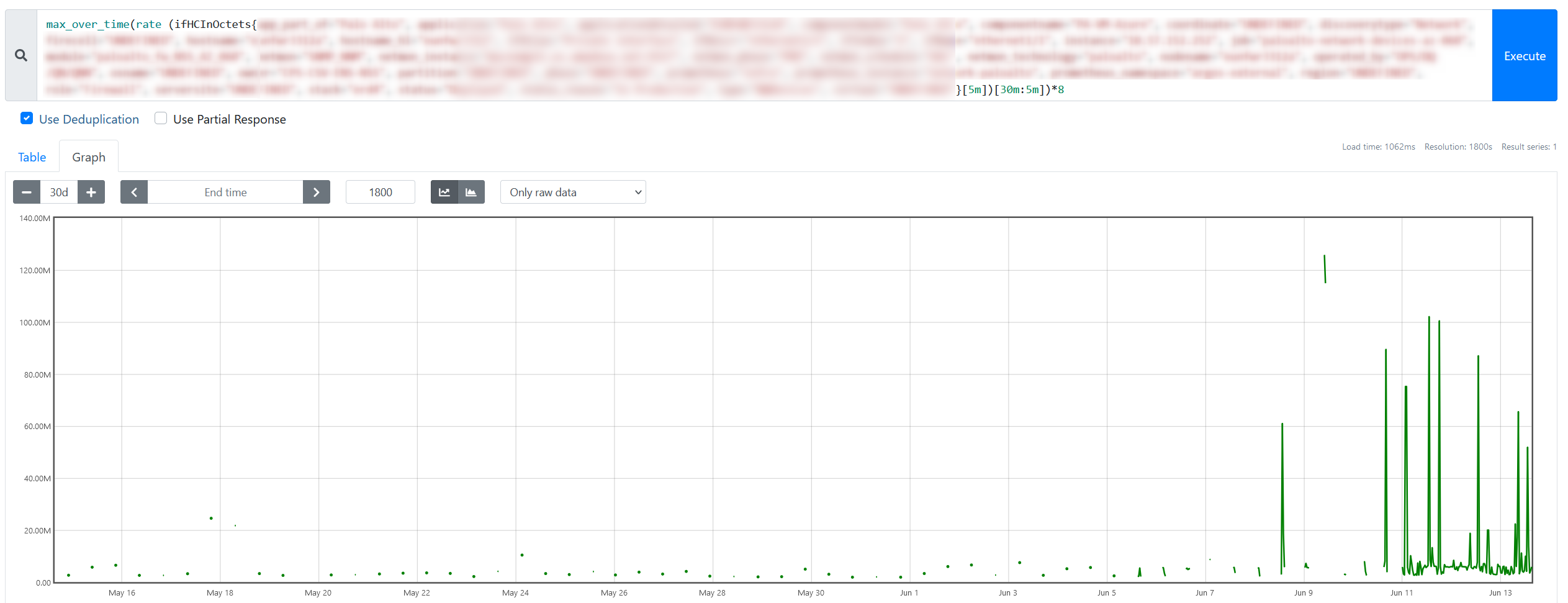Click the Jun 13 x-axis label

[1500, 592]
